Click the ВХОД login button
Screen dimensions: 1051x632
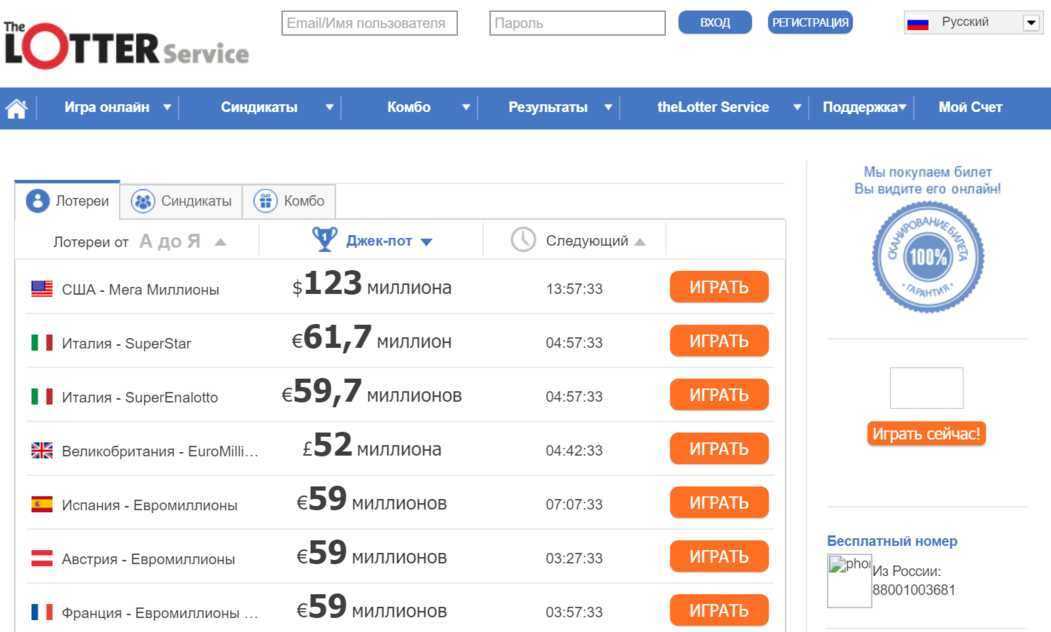[715, 22]
